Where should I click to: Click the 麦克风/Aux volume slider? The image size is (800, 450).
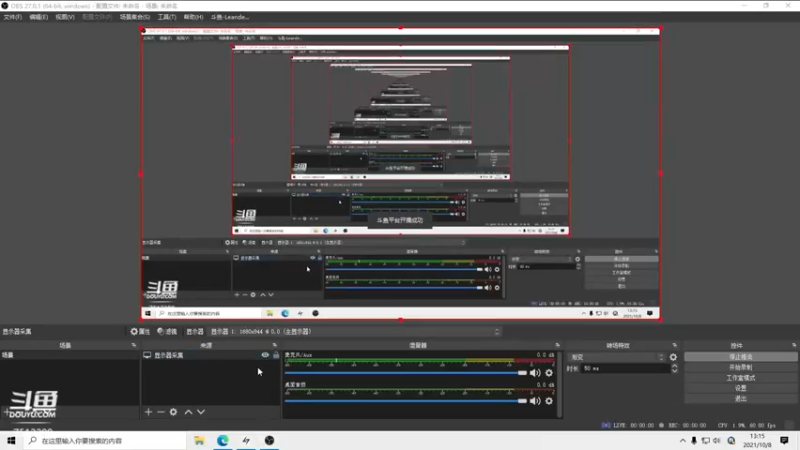click(x=406, y=373)
